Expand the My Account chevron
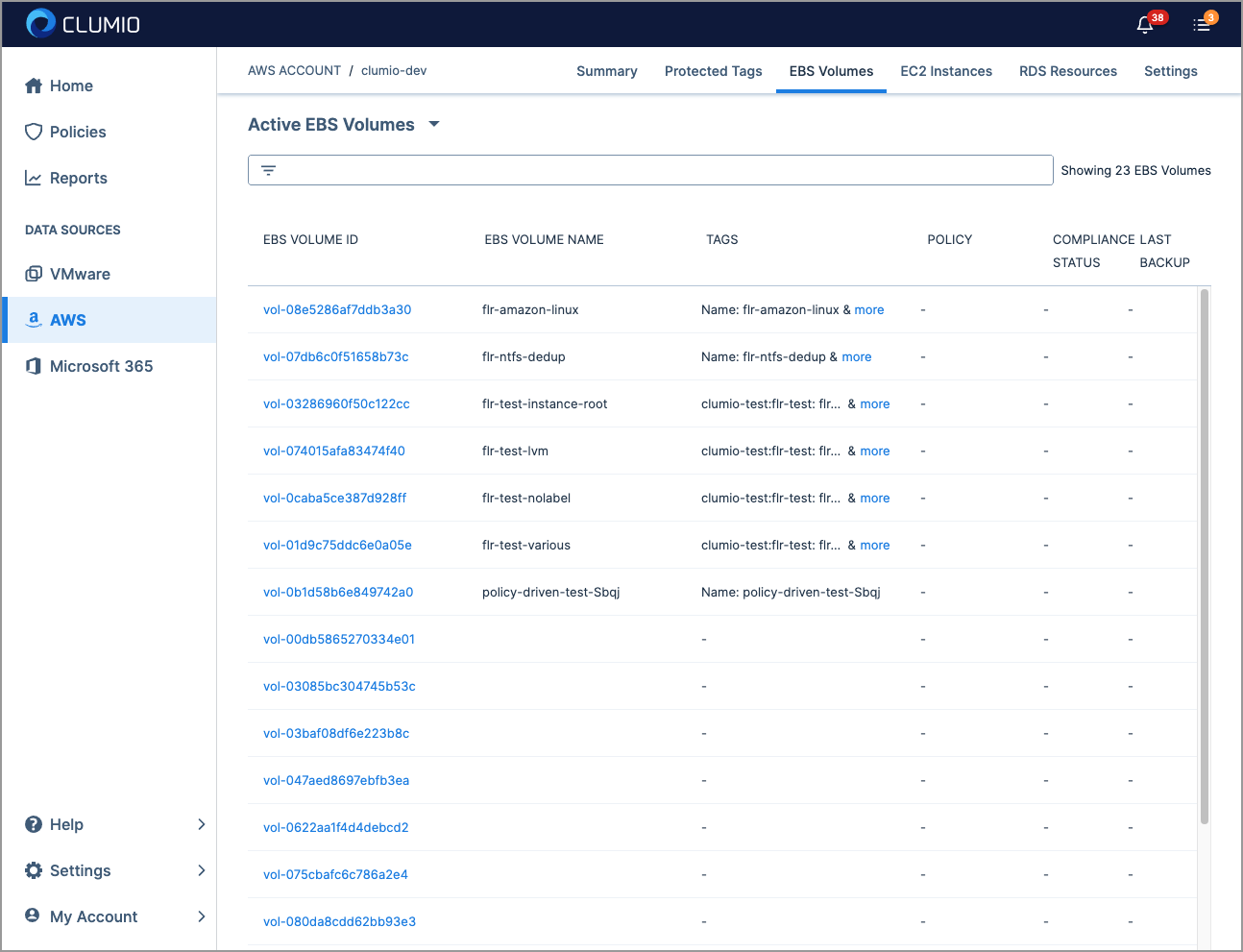The image size is (1243, 952). (x=201, y=916)
